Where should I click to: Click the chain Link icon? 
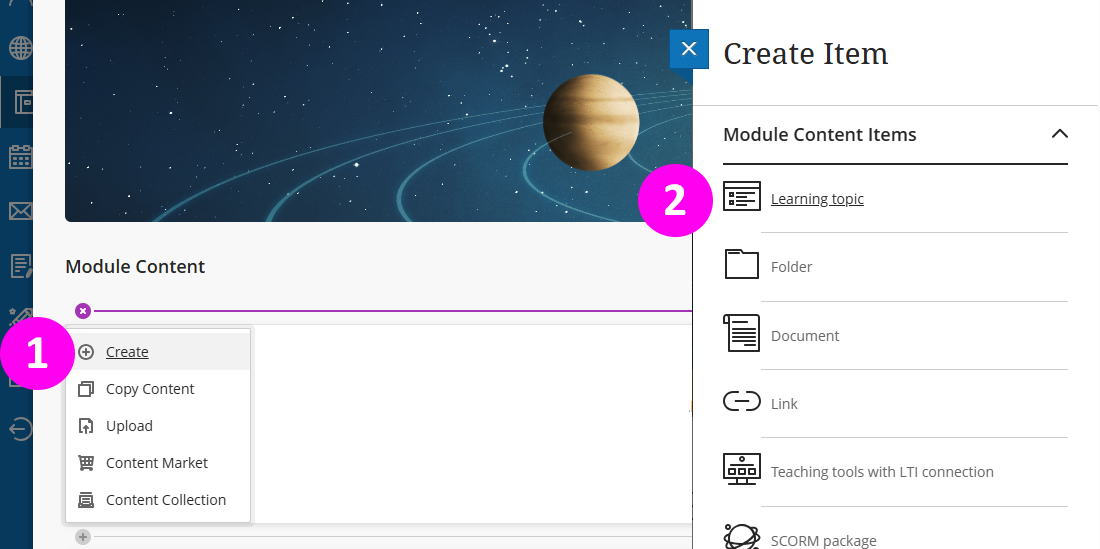click(742, 401)
